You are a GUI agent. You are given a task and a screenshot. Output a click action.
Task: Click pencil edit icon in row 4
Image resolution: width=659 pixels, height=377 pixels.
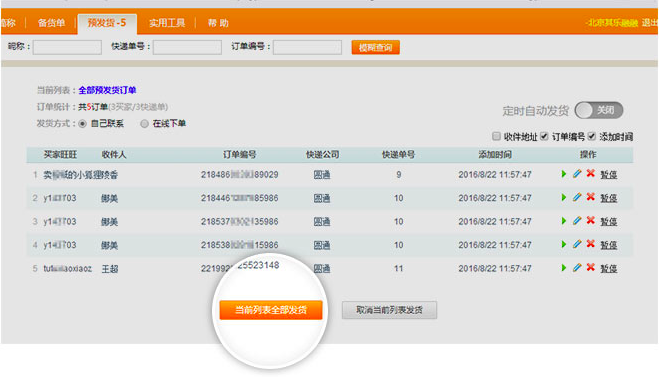tap(577, 244)
